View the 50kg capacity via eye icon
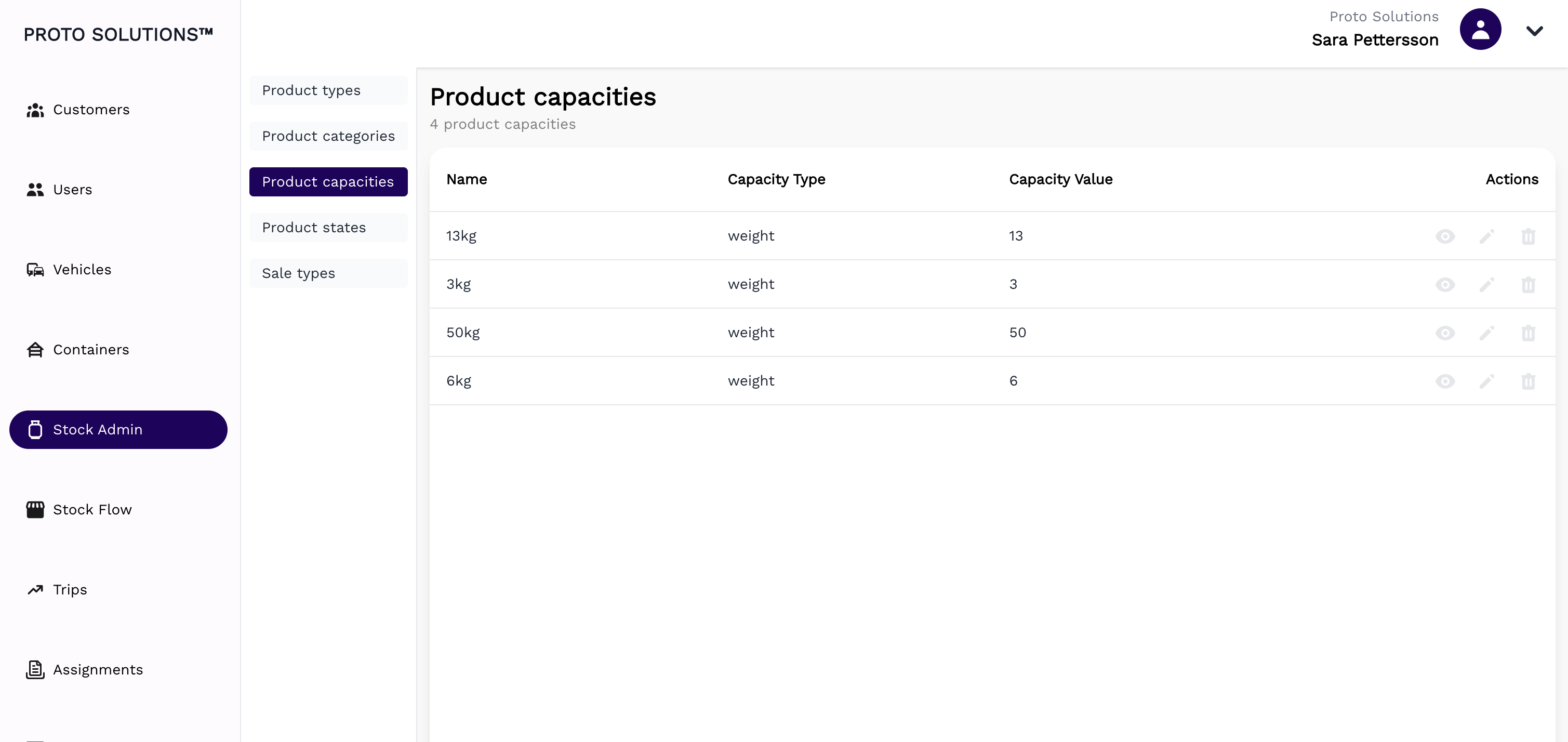Screen dimensions: 1568x742 tap(1445, 333)
